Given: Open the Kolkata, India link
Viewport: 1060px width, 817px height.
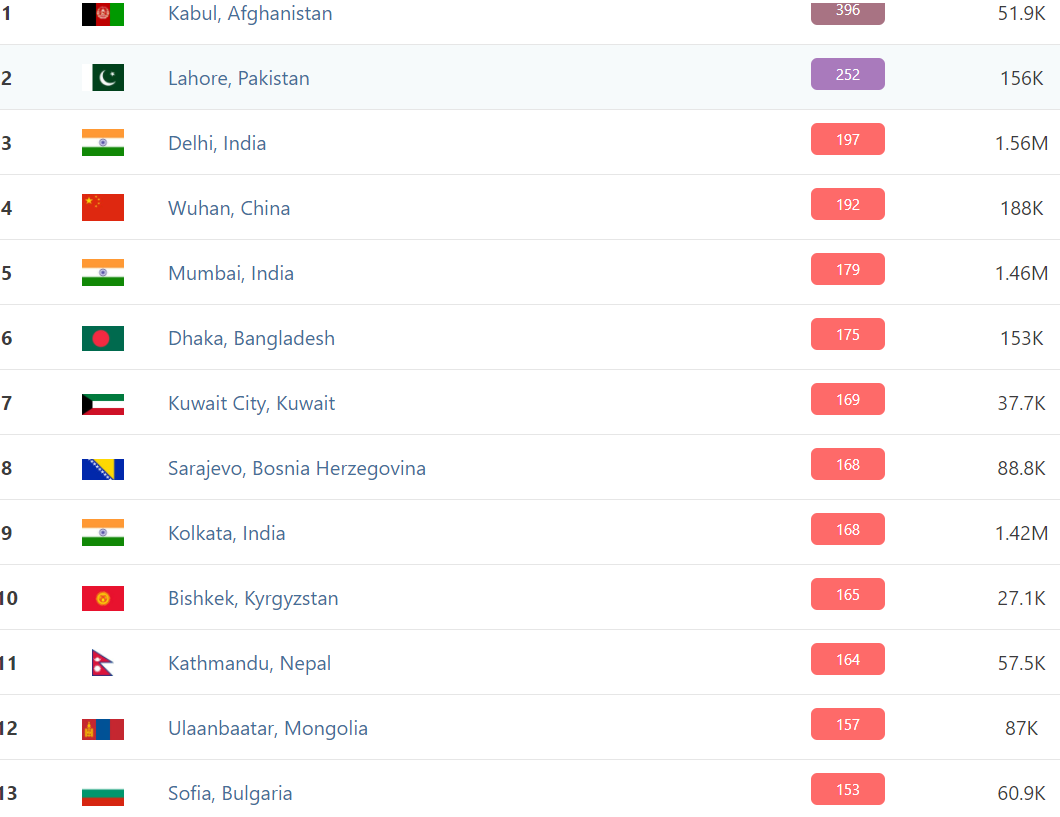Looking at the screenshot, I should [226, 533].
